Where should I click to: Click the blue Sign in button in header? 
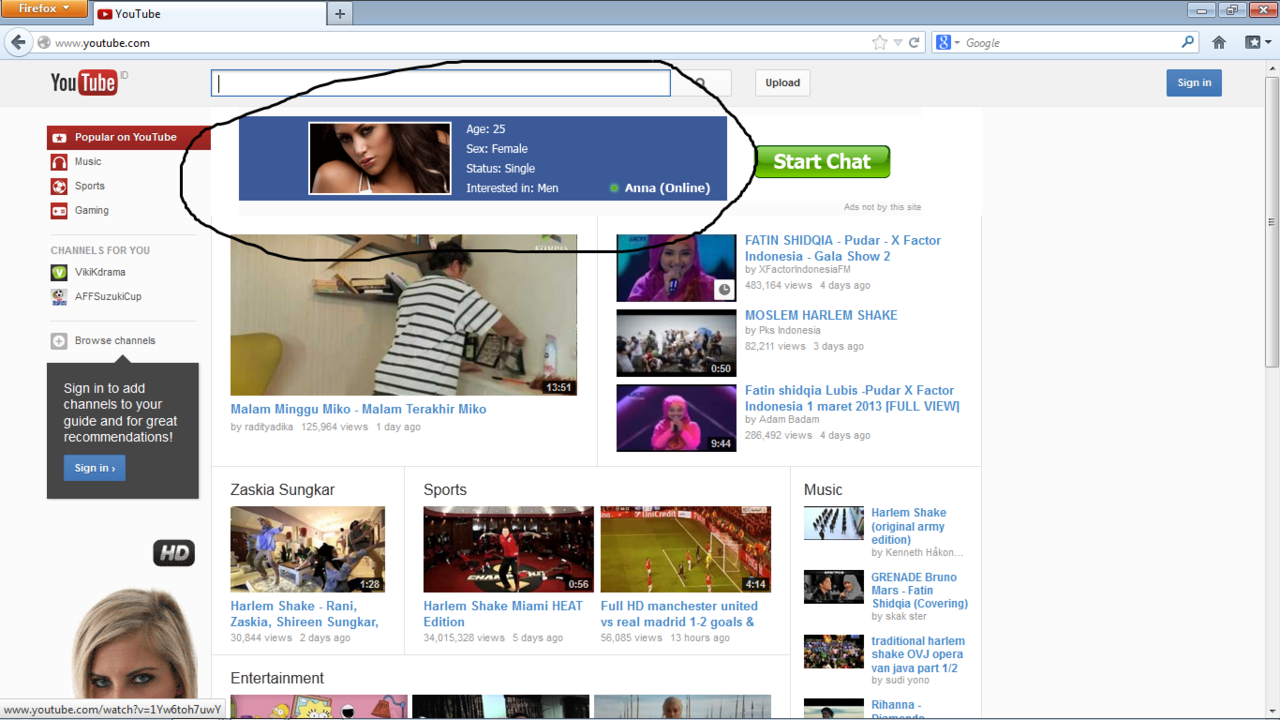(1194, 83)
